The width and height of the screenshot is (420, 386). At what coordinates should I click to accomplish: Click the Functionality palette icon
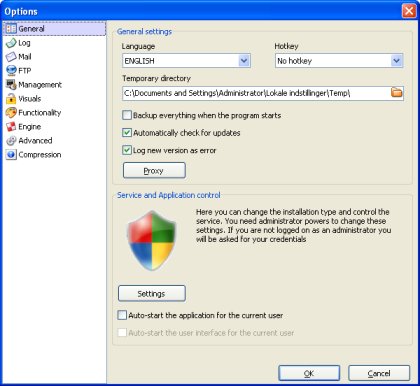11,113
